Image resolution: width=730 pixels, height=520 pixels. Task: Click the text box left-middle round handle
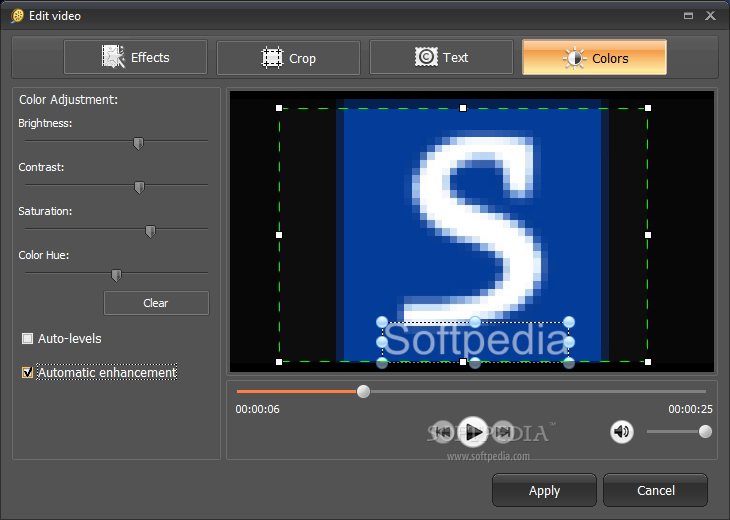382,342
